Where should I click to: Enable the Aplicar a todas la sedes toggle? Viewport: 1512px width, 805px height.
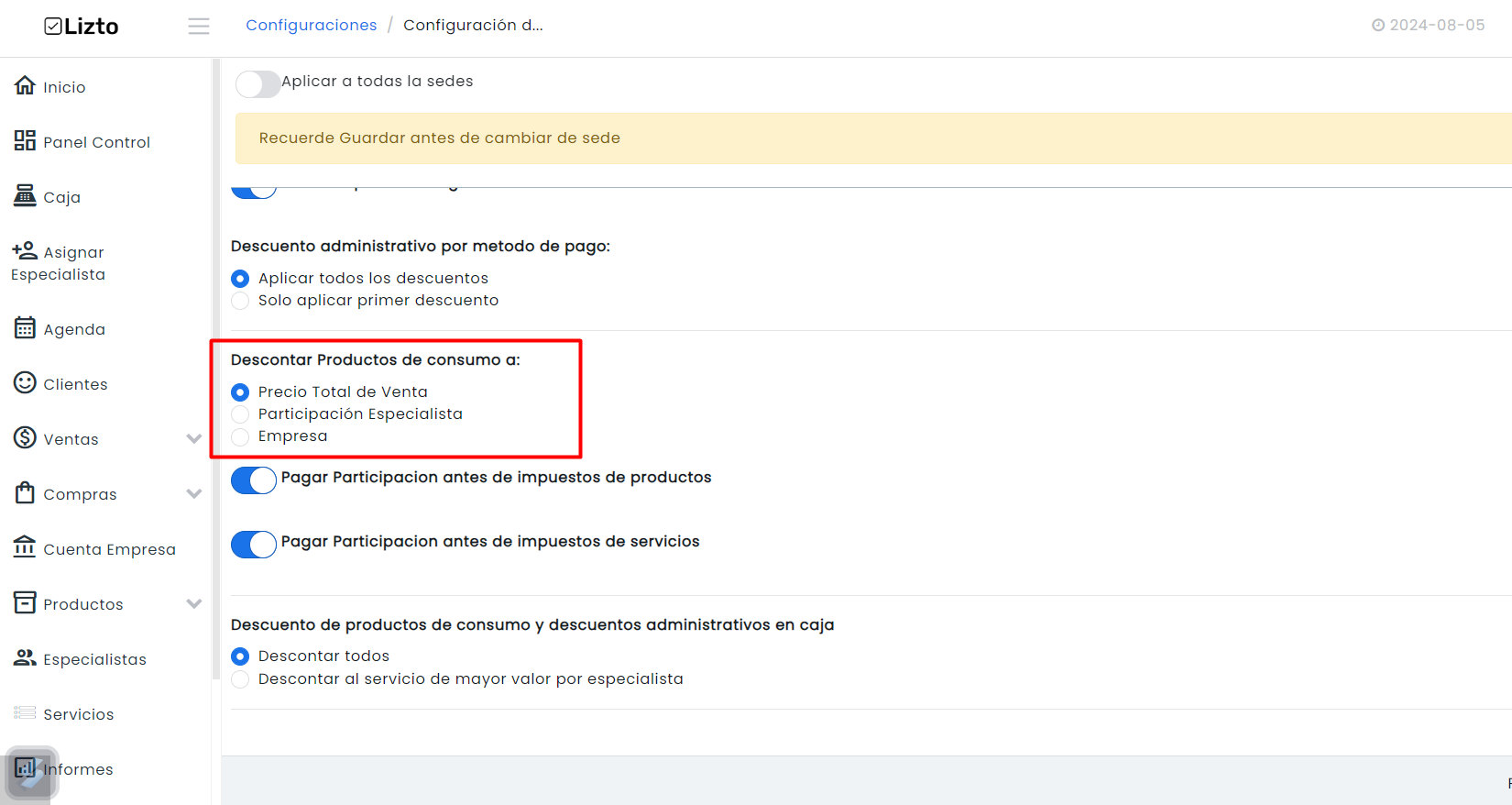[257, 84]
